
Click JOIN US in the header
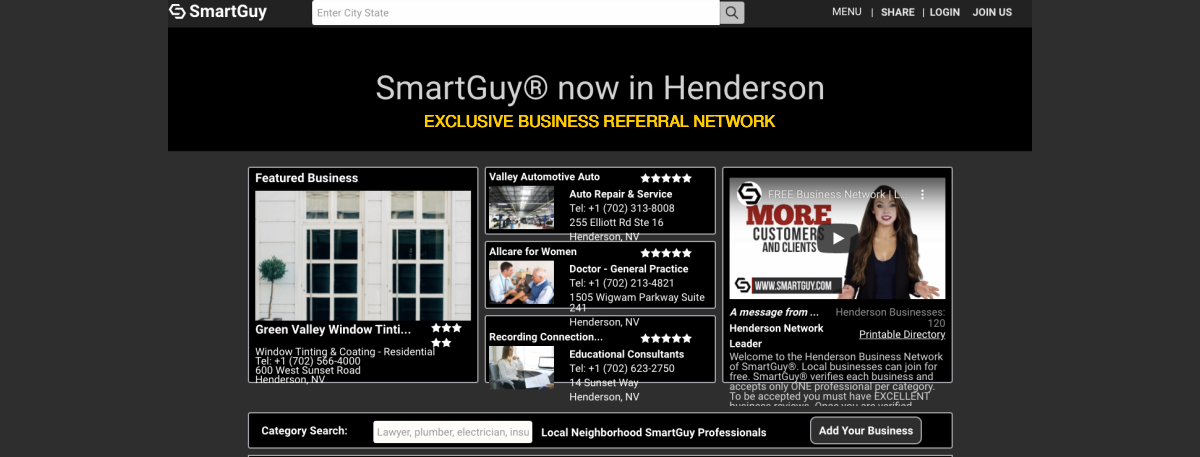992,12
